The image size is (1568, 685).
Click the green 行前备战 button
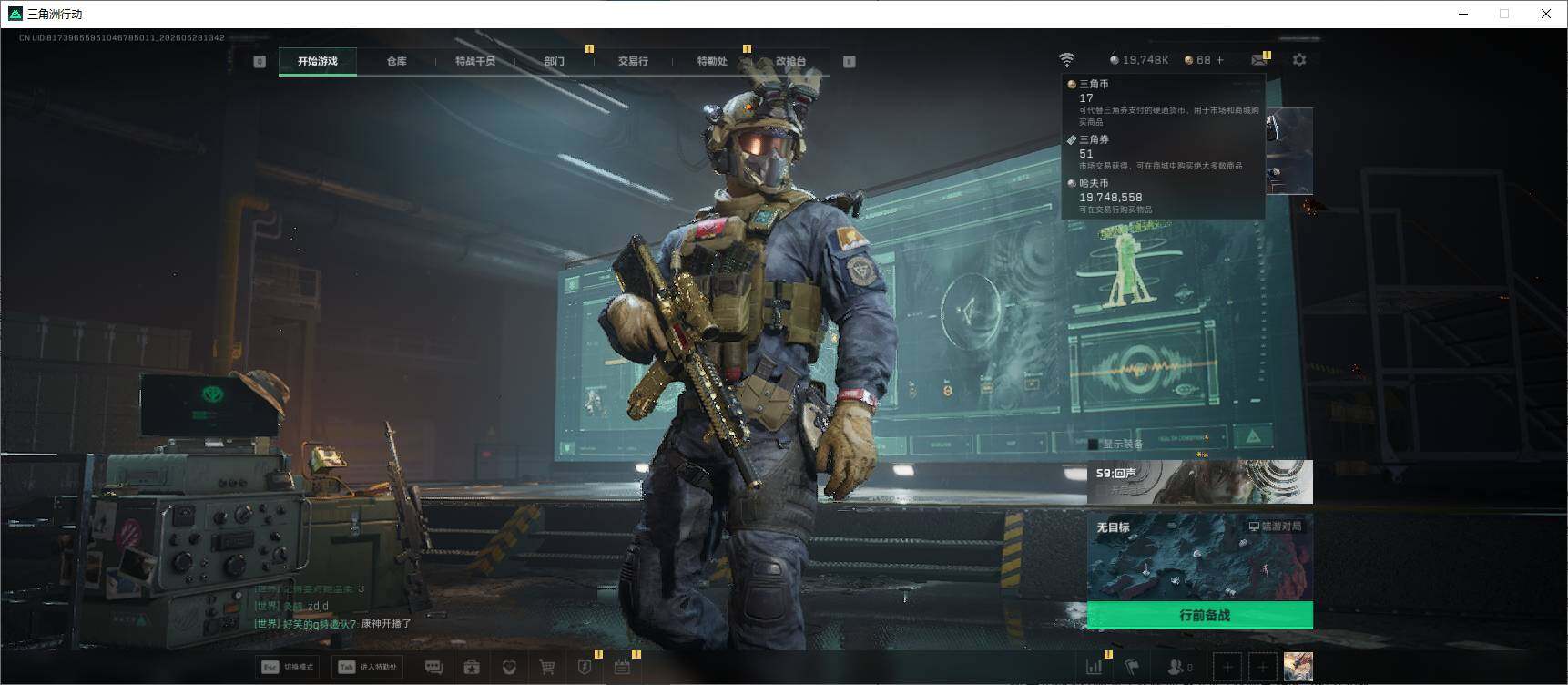(1200, 615)
